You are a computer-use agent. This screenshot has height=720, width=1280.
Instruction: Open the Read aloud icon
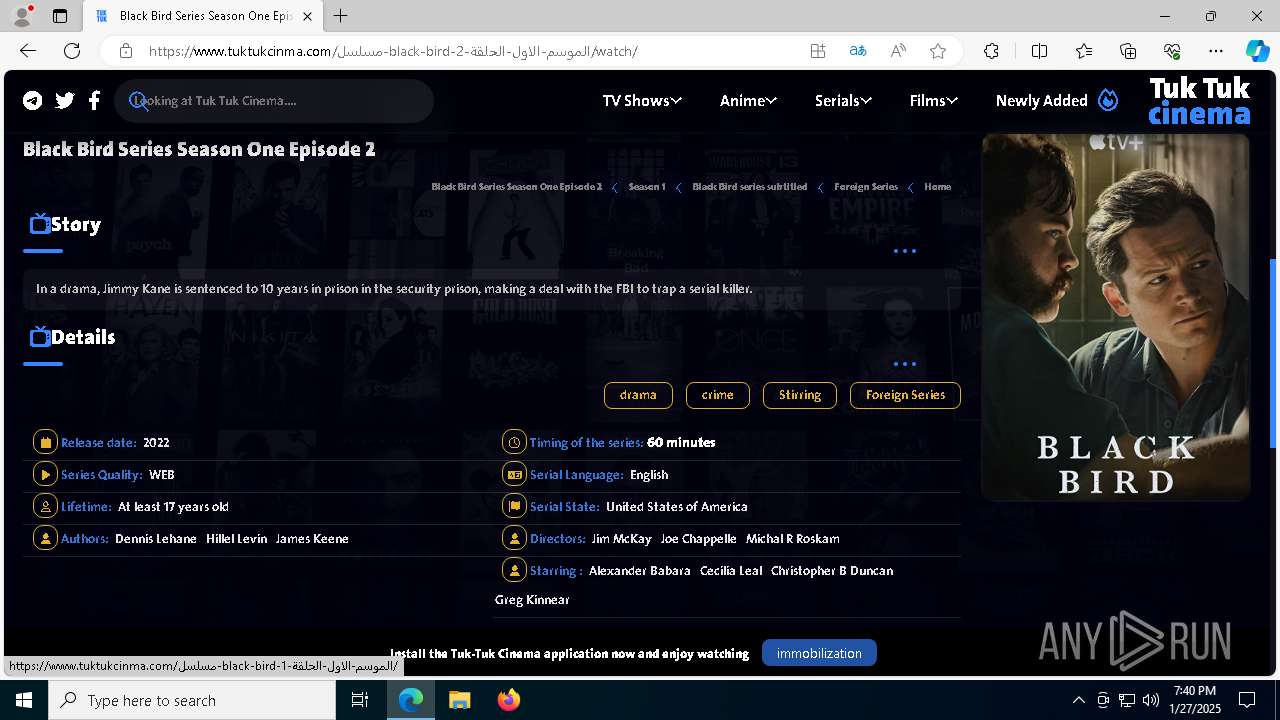click(898, 51)
